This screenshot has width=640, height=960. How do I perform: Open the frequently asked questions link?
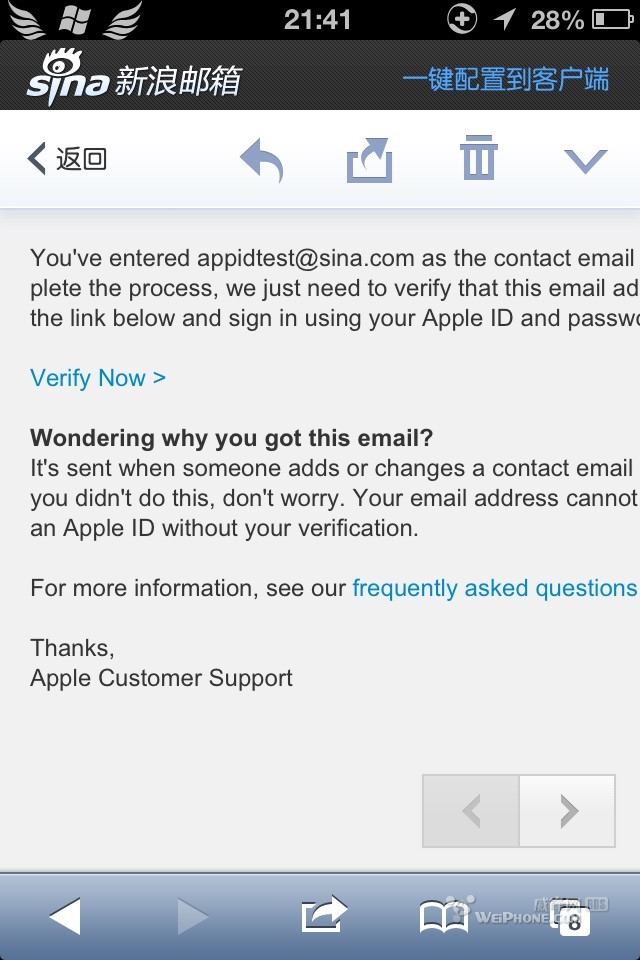click(x=494, y=588)
